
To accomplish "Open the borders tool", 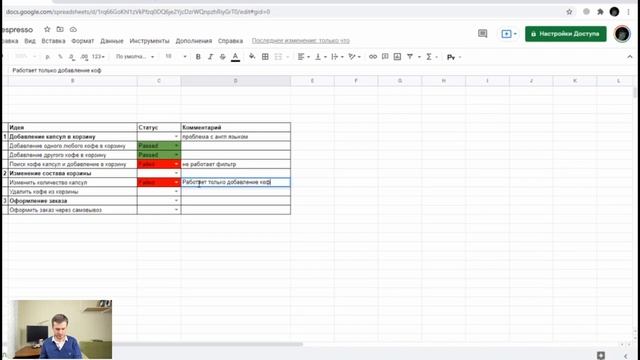I will [x=265, y=57].
